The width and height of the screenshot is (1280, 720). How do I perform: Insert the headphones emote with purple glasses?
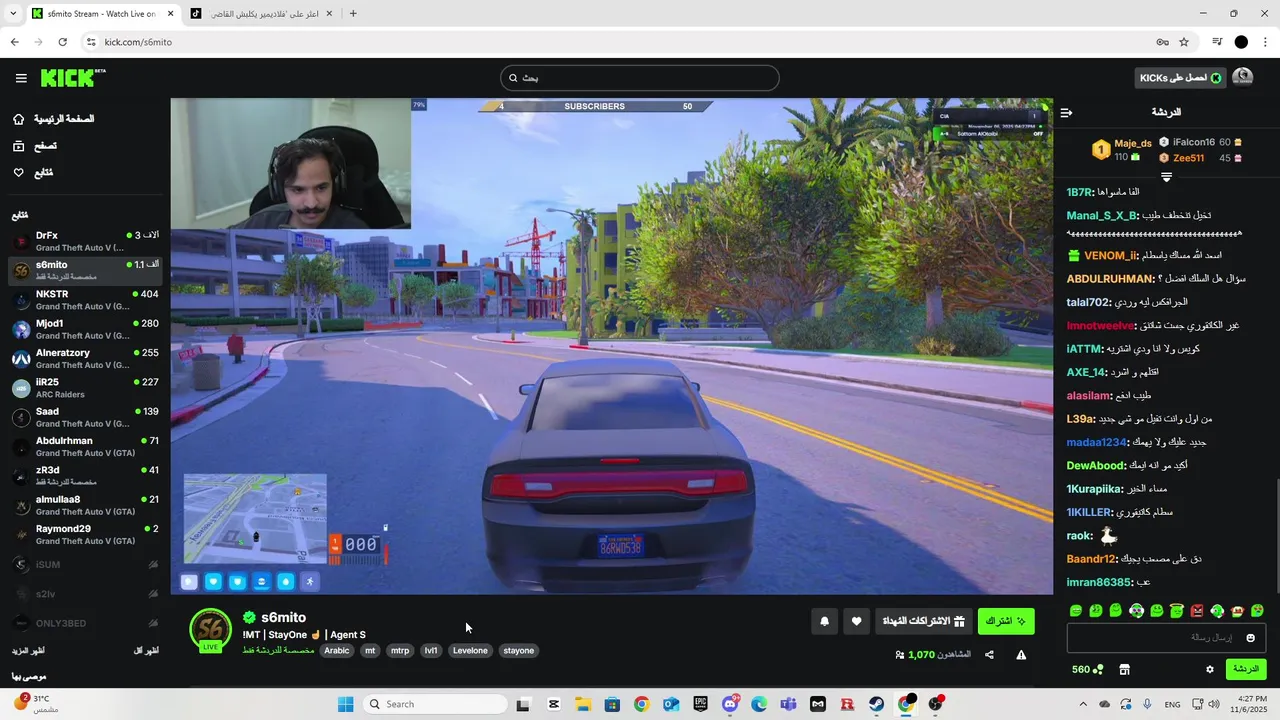(1136, 610)
